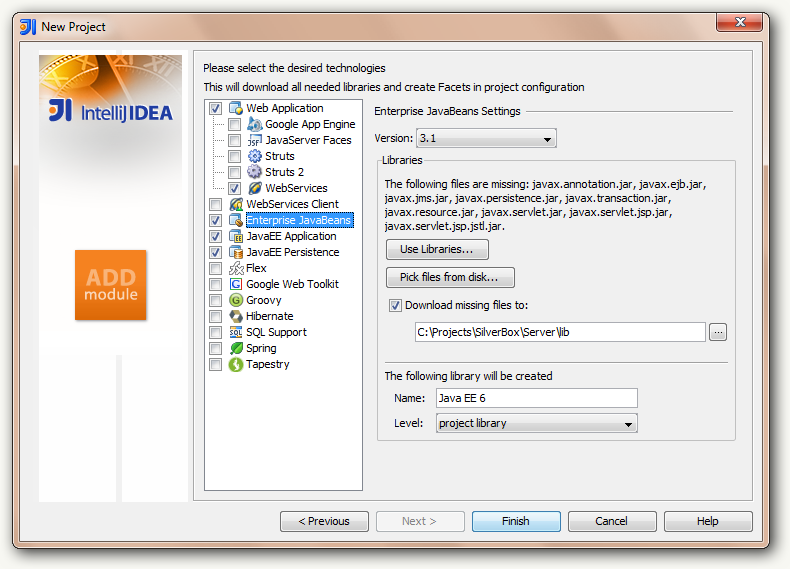Click the Spring leaf icon
This screenshot has width=790, height=569.
(x=236, y=348)
